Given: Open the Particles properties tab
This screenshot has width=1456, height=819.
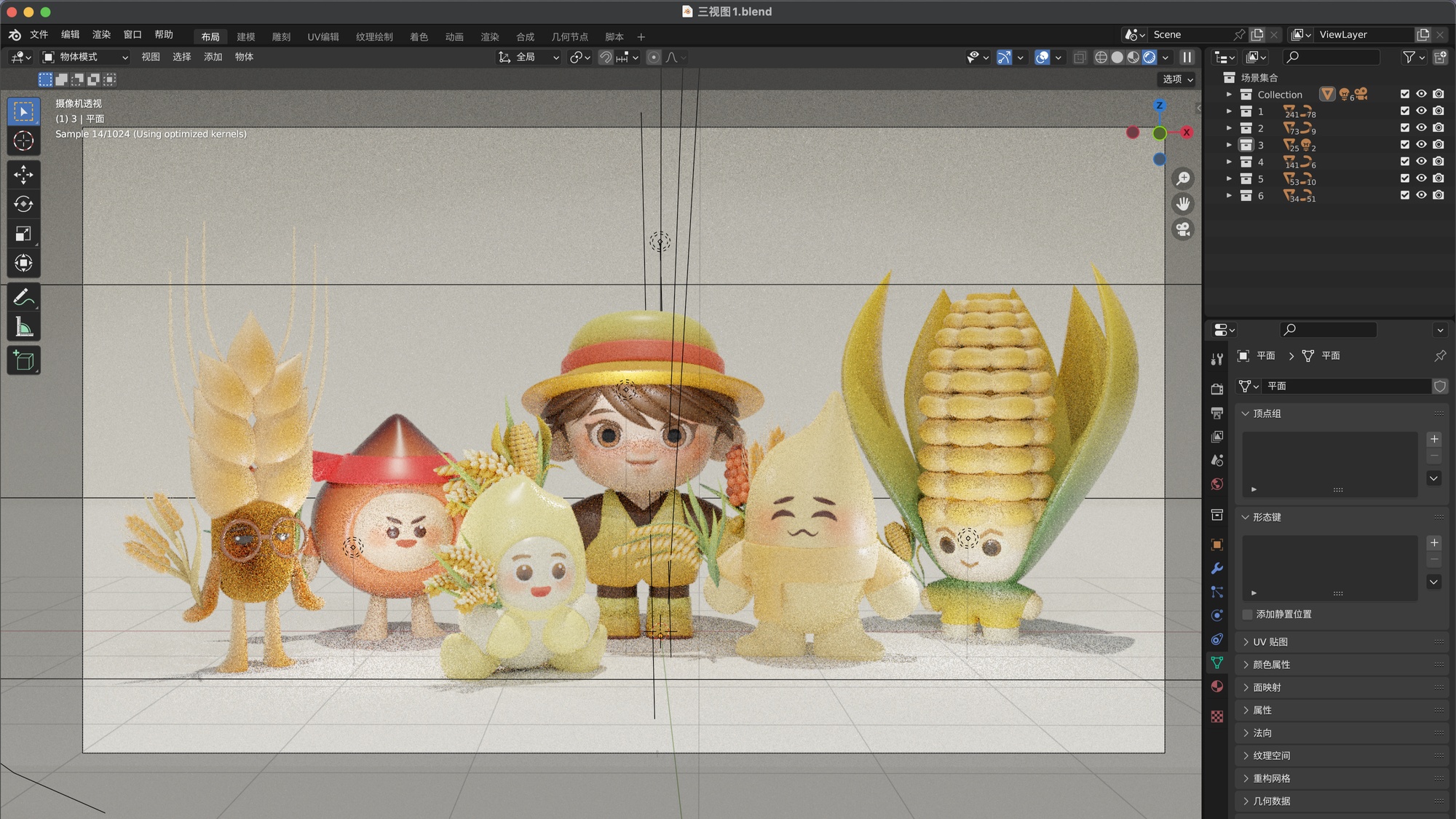Looking at the screenshot, I should (x=1216, y=592).
